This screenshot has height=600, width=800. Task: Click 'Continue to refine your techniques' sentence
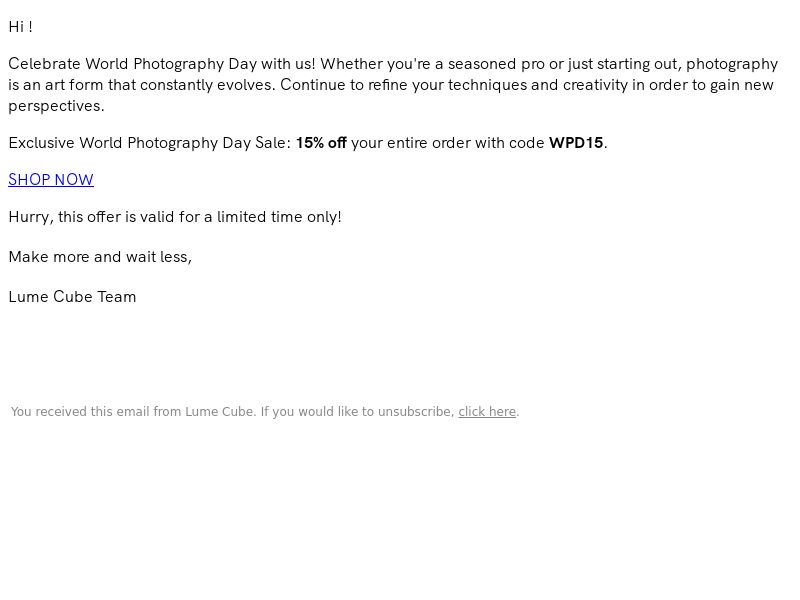pos(404,85)
